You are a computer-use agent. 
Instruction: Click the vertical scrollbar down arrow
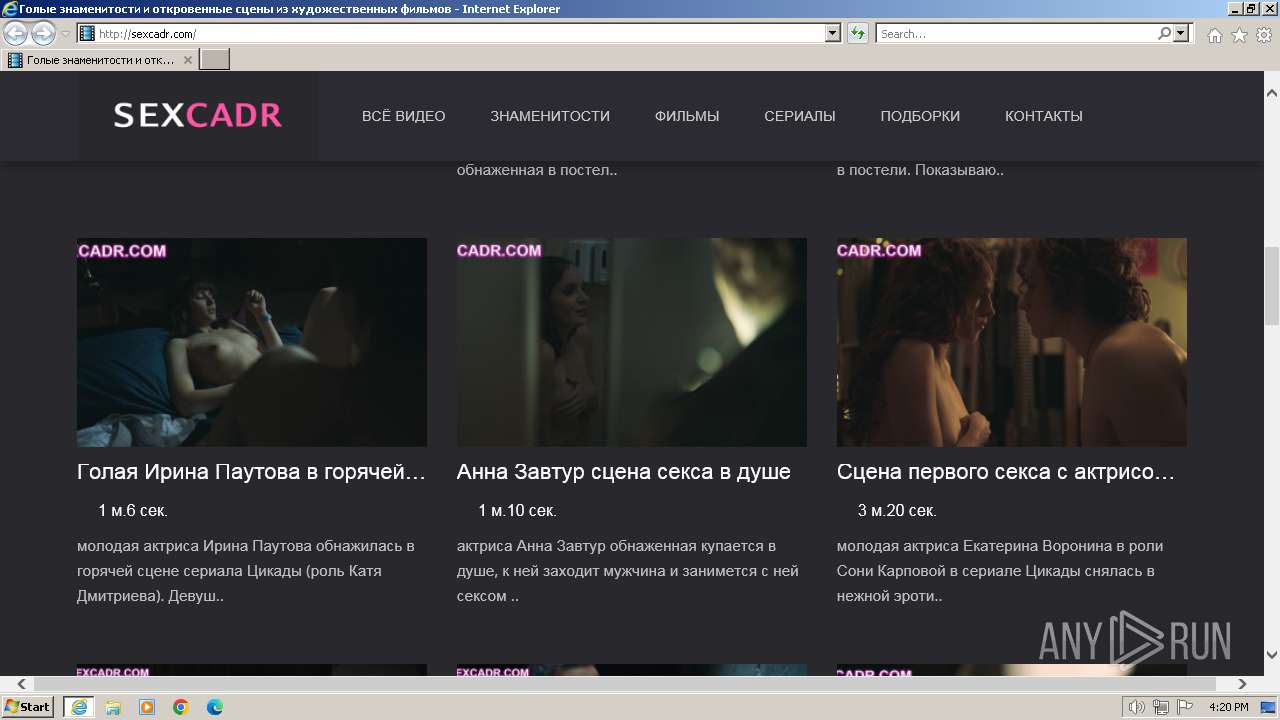1272,655
